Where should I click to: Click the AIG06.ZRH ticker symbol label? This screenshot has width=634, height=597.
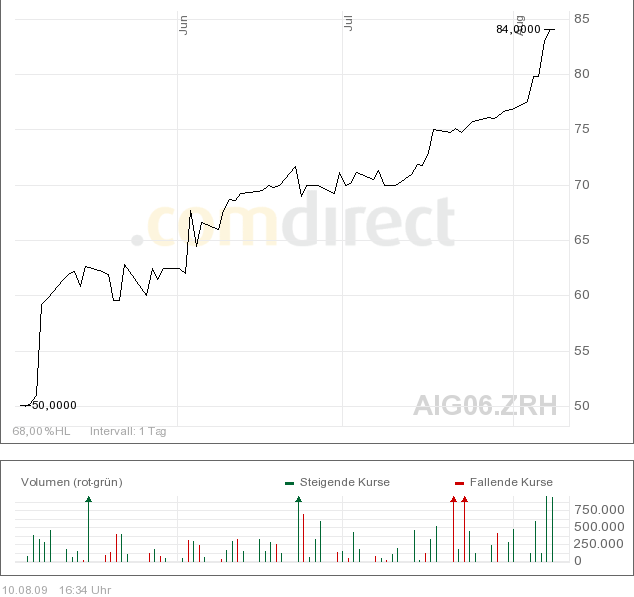pyautogui.click(x=485, y=405)
